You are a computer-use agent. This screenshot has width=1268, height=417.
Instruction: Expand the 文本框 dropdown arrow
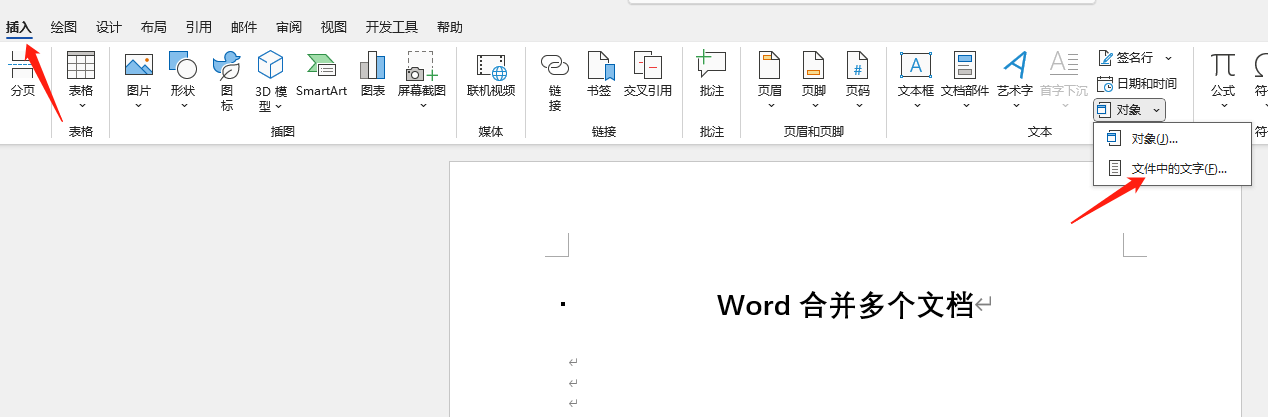tap(916, 105)
